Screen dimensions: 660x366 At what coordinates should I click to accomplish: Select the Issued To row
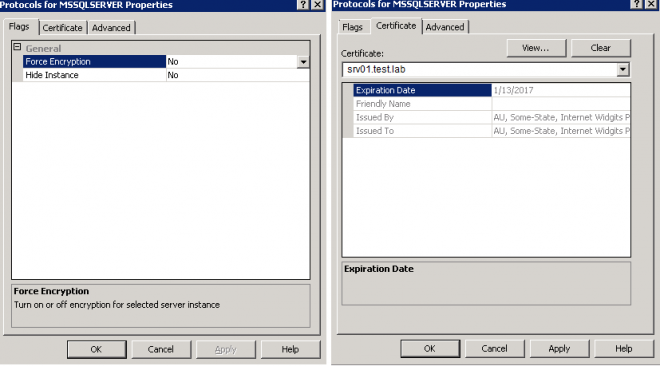pyautogui.click(x=492, y=130)
